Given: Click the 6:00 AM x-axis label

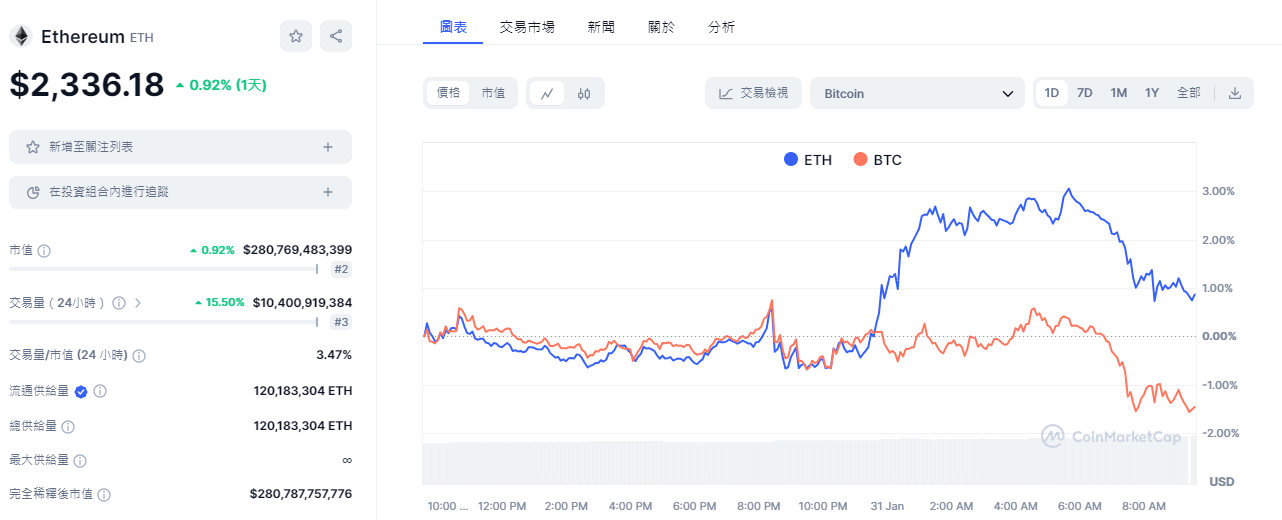Looking at the screenshot, I should 1081,507.
